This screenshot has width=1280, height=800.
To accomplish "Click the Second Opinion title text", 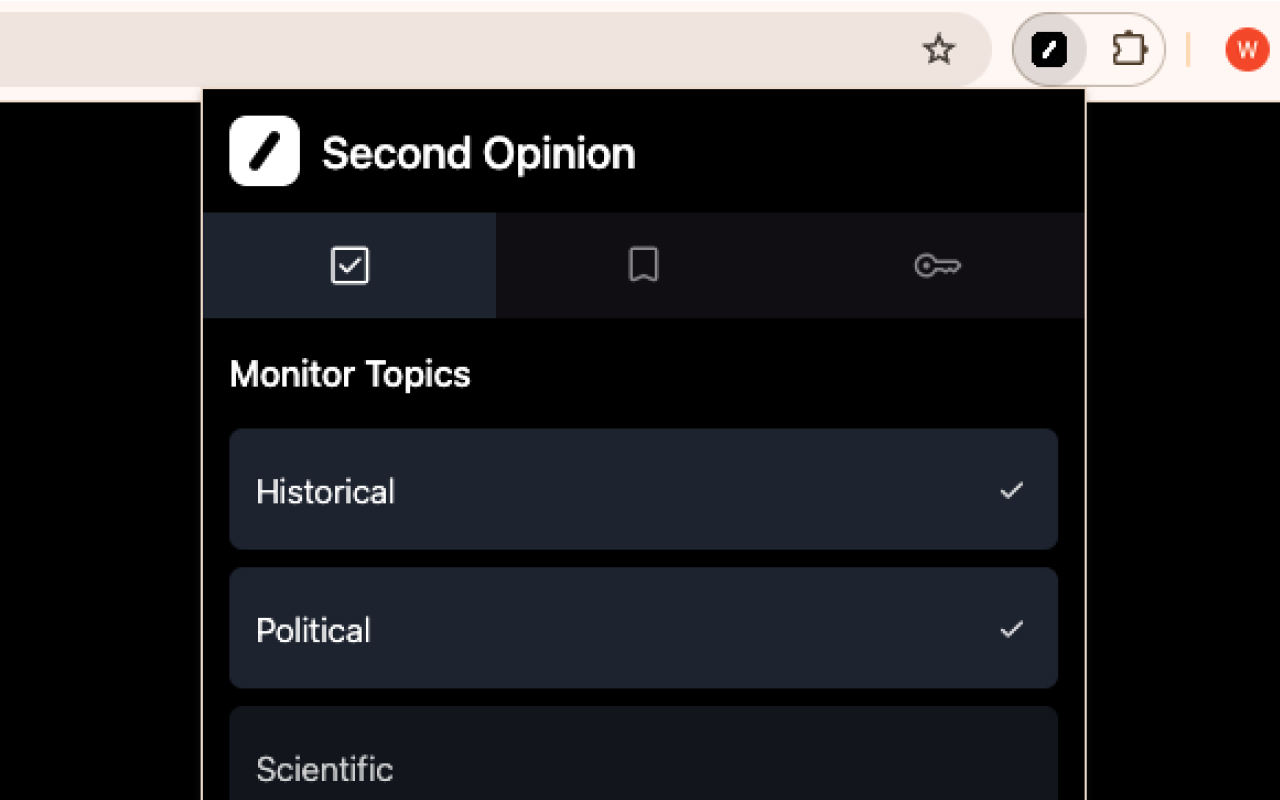I will point(478,153).
